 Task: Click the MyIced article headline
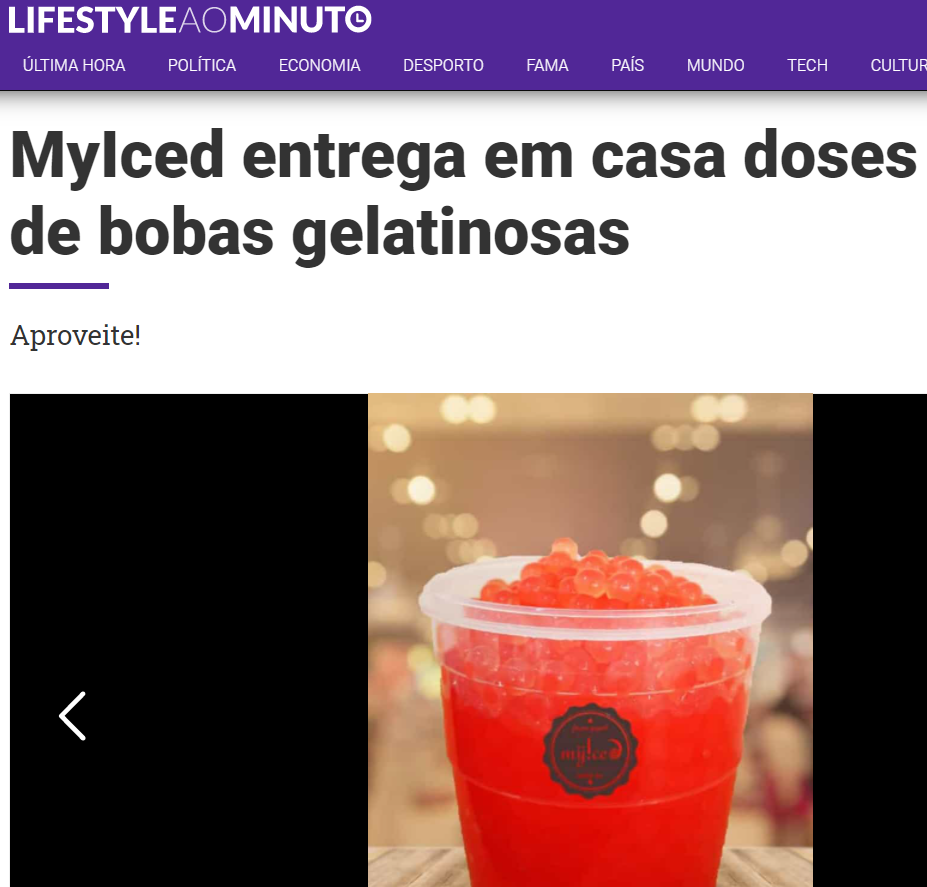pyautogui.click(x=463, y=194)
